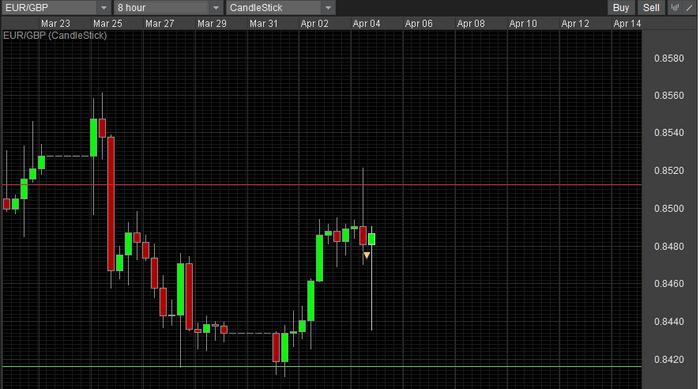Click the Apr 10 date label

pos(523,24)
